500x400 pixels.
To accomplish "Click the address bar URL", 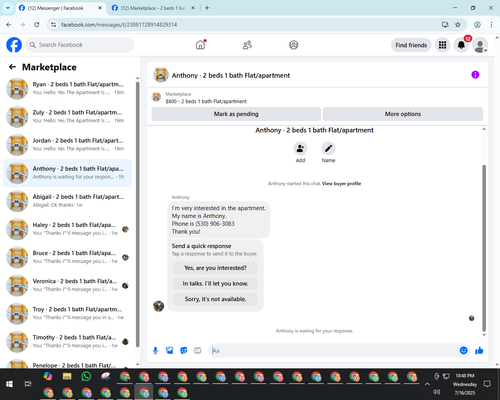I will pos(119,25).
